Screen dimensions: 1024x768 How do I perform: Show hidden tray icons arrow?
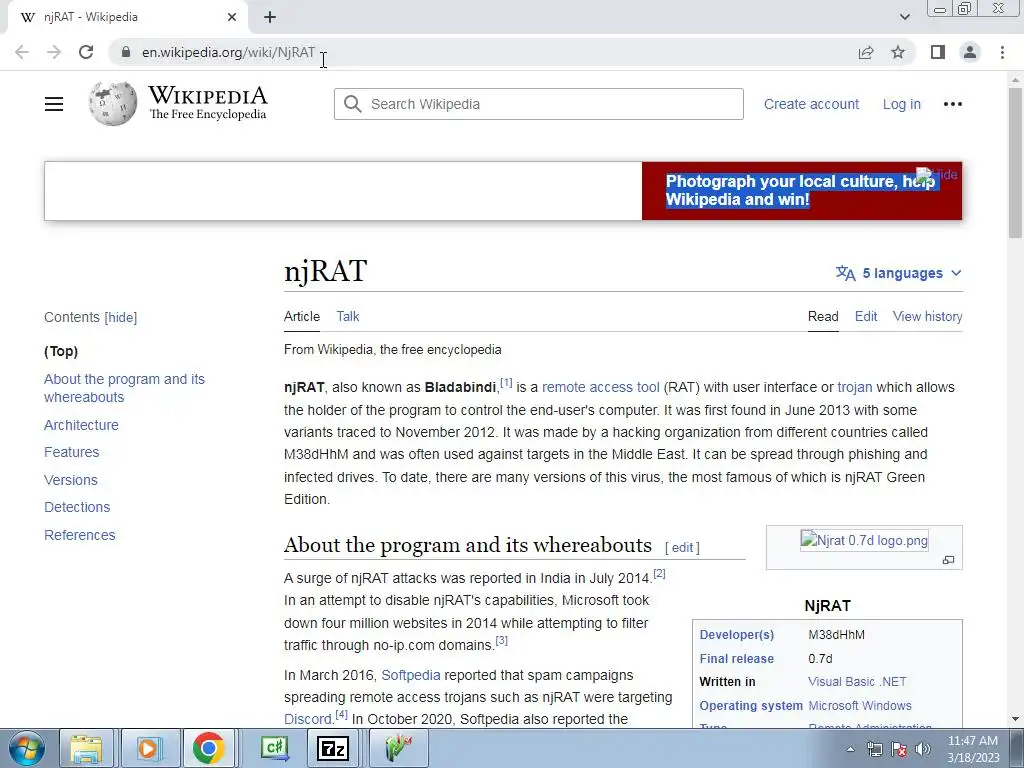pos(850,749)
